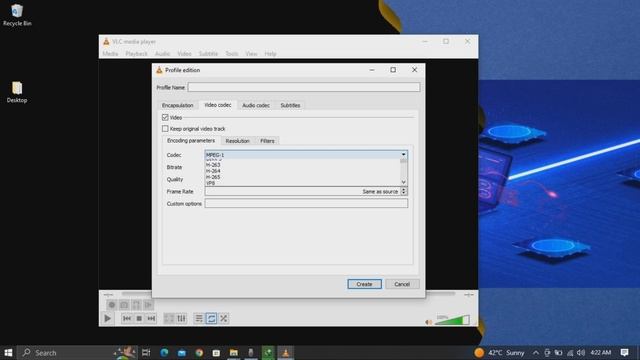Click frame by frame button in VLC

149,305
